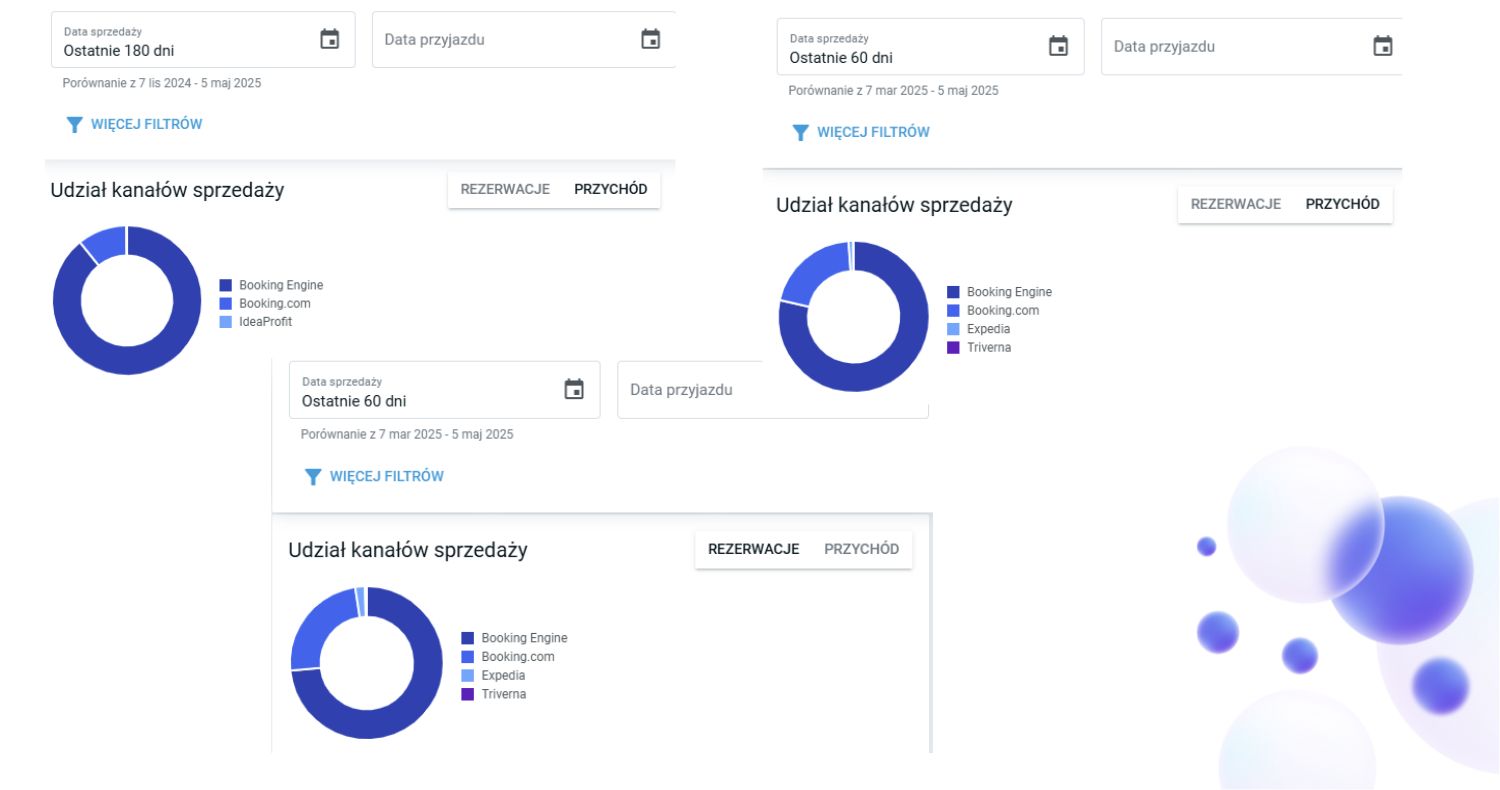Choose REZERWACJE tab in the bottom panel
This screenshot has height=790, width=1500.
tap(754, 549)
